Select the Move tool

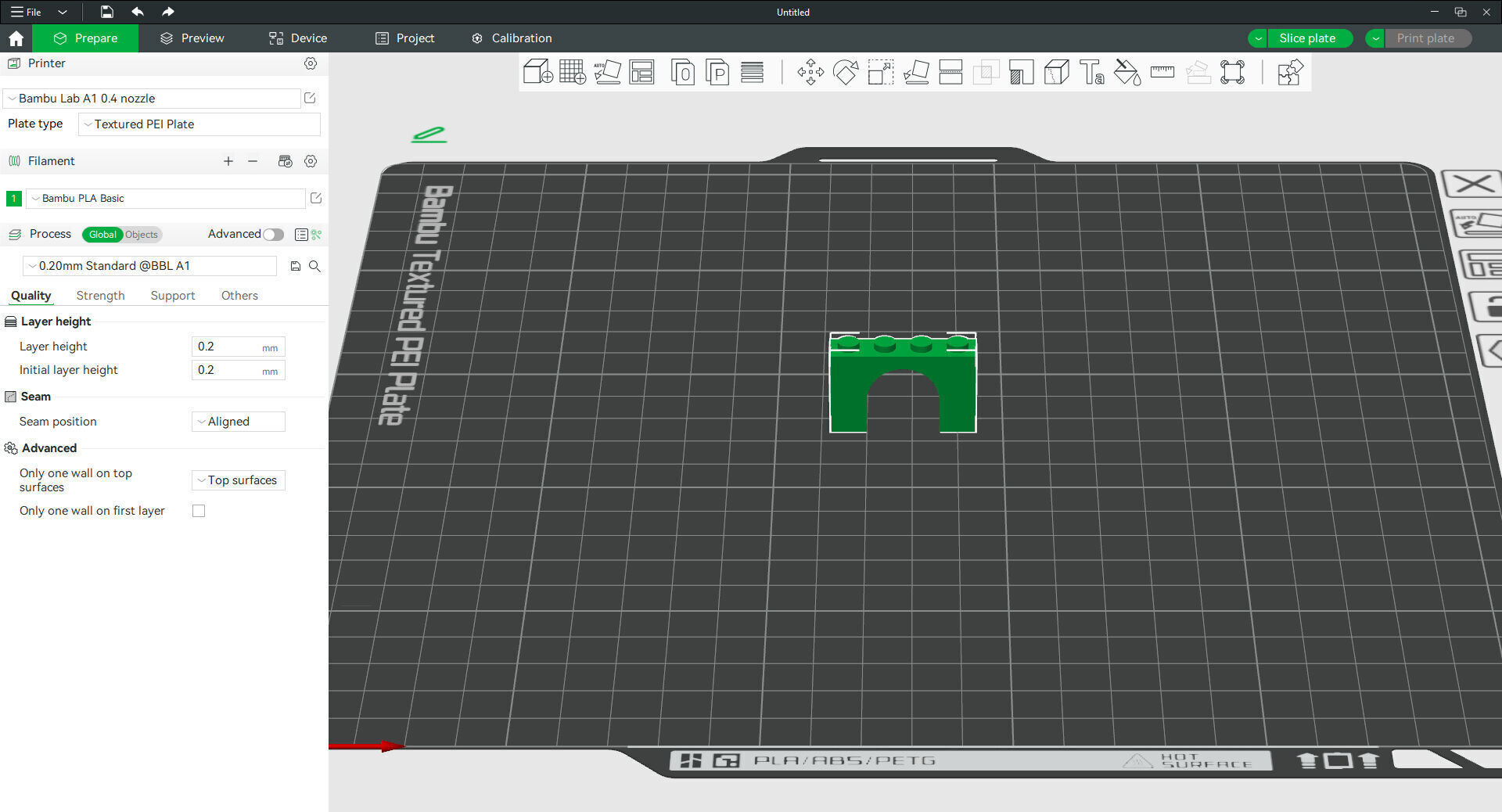(810, 72)
